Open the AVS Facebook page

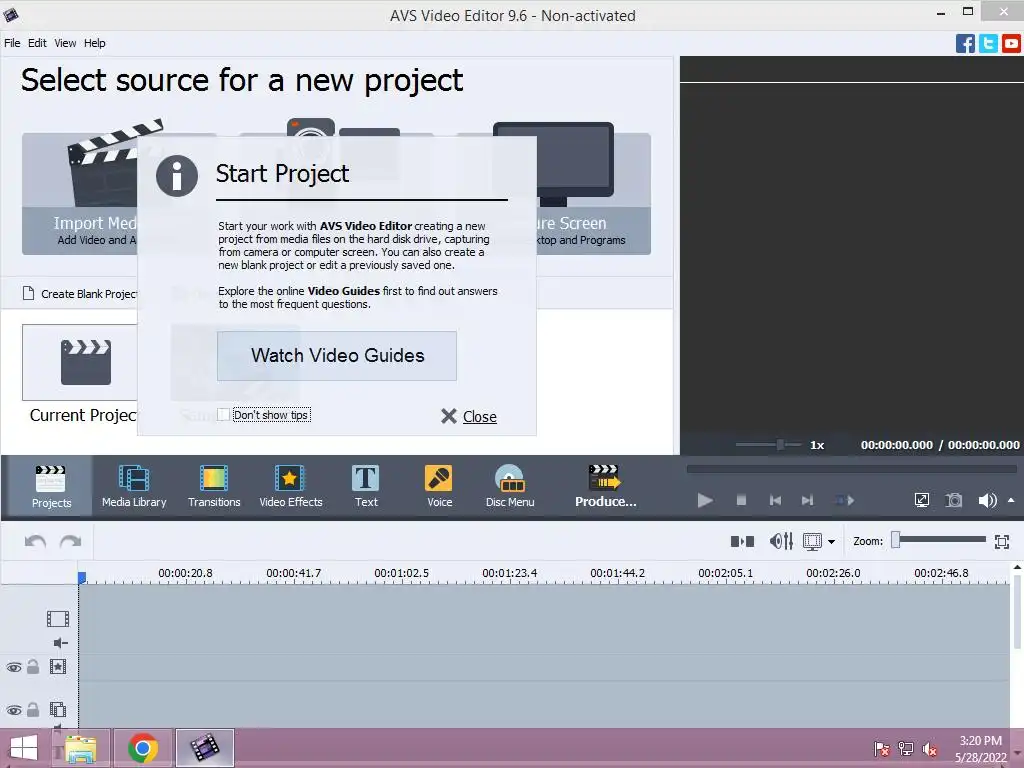965,44
